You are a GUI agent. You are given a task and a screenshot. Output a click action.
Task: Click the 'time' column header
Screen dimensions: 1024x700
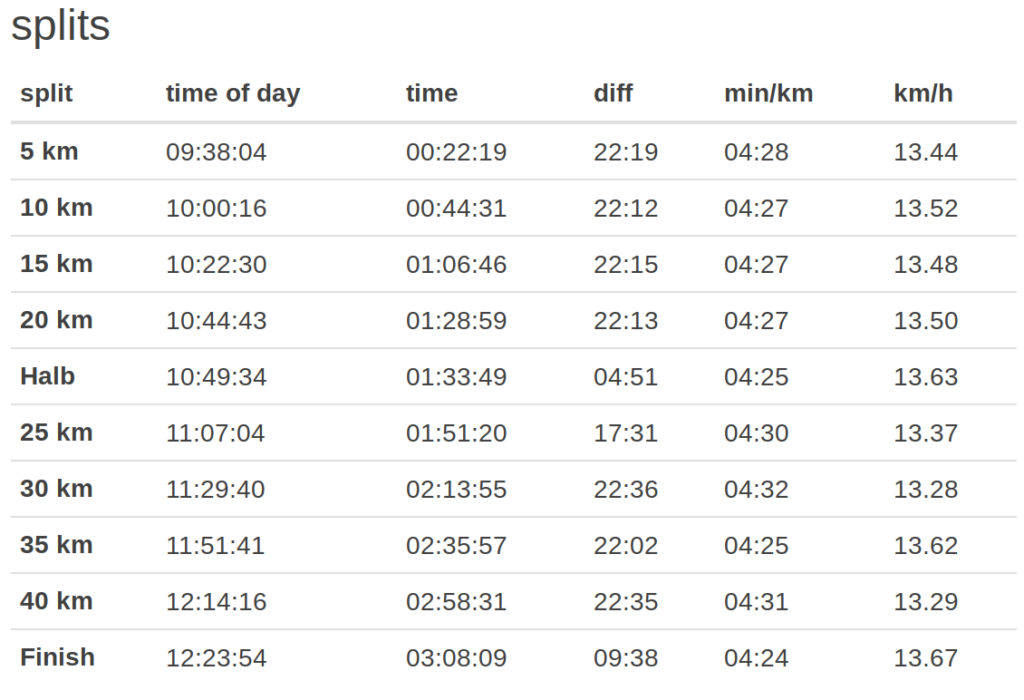tap(431, 94)
